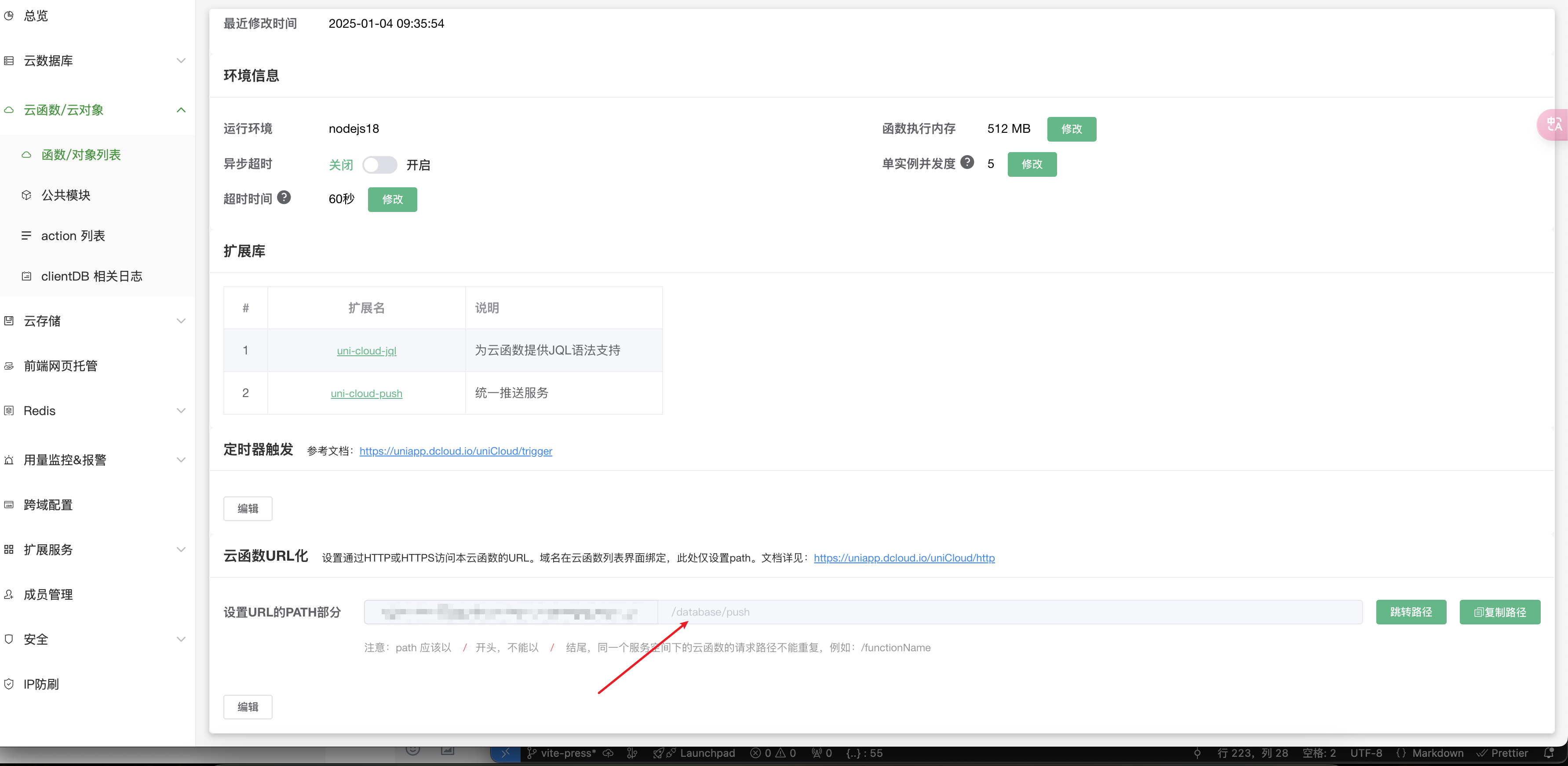The image size is (1568, 766).
Task: Open the uni-cloud-jql extension link
Action: click(366, 351)
